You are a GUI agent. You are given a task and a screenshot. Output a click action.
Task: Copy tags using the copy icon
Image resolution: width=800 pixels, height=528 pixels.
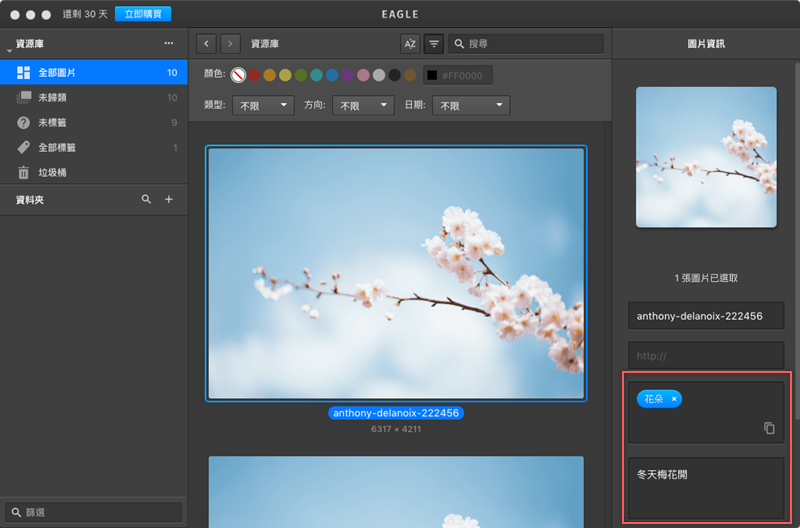point(769,428)
